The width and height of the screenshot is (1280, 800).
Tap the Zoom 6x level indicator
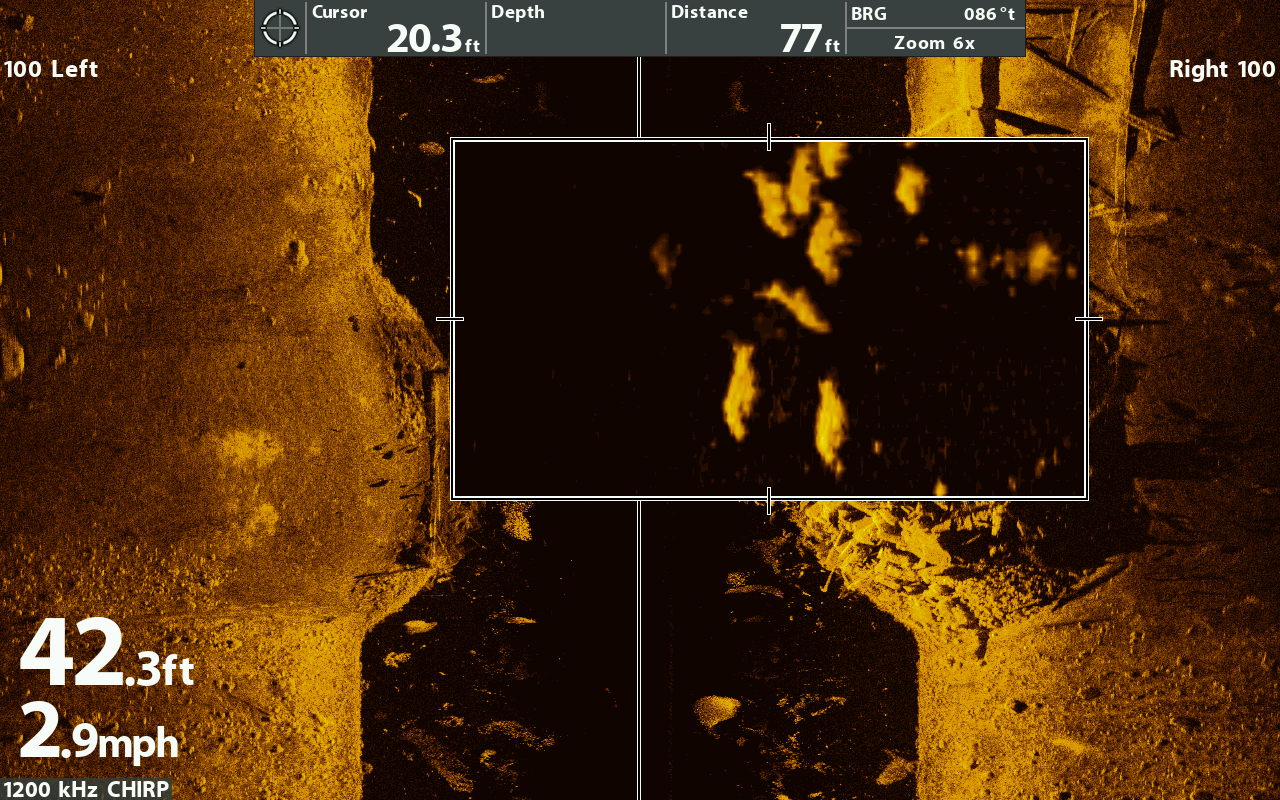coord(934,43)
